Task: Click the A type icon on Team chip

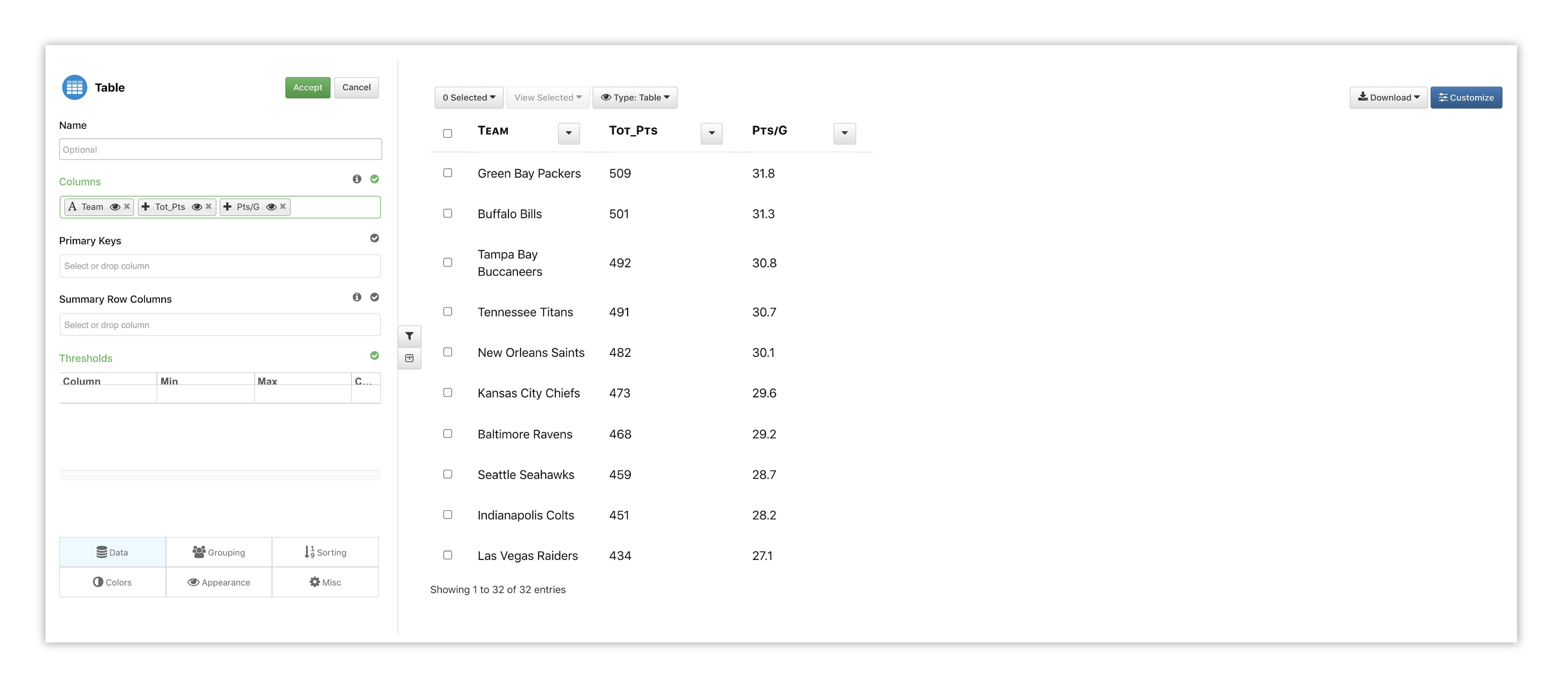Action: [x=72, y=206]
